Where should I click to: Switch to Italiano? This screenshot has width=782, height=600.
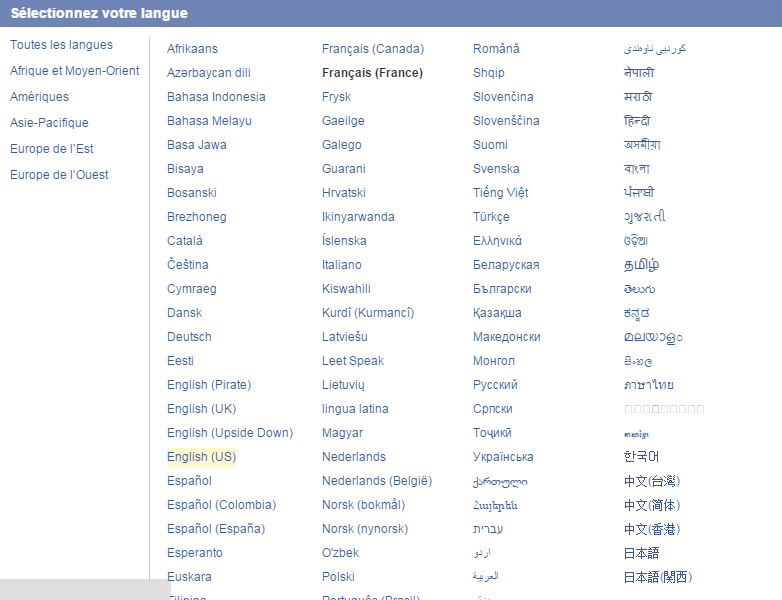tap(342, 264)
